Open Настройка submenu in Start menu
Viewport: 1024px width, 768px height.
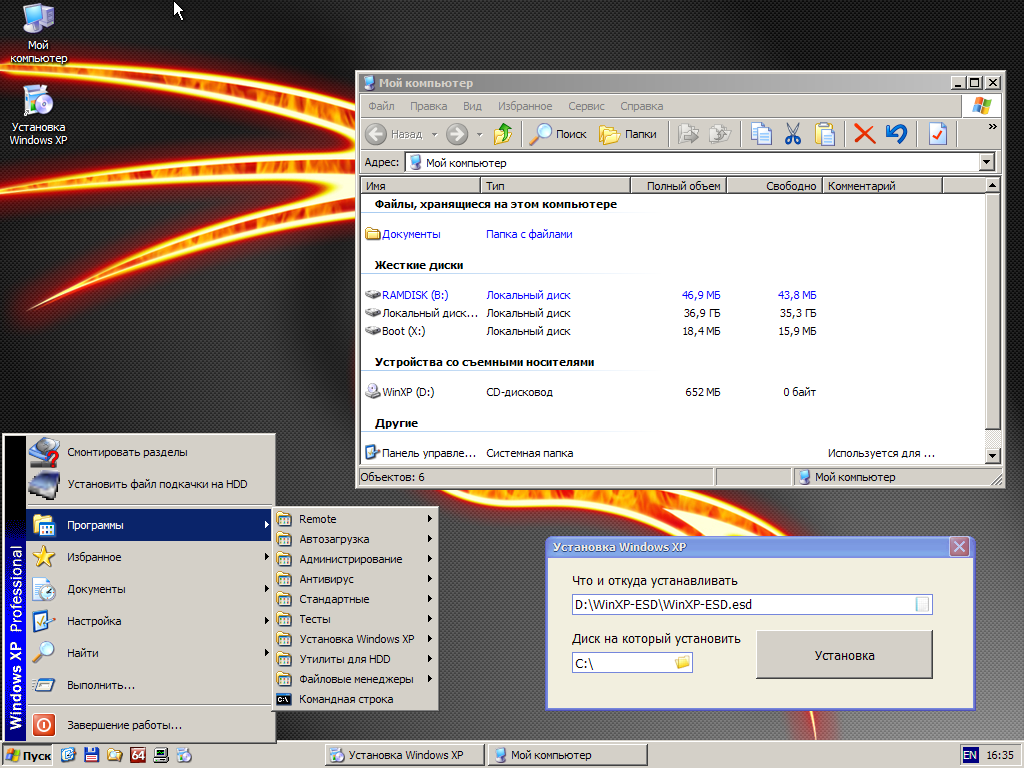tap(150, 621)
